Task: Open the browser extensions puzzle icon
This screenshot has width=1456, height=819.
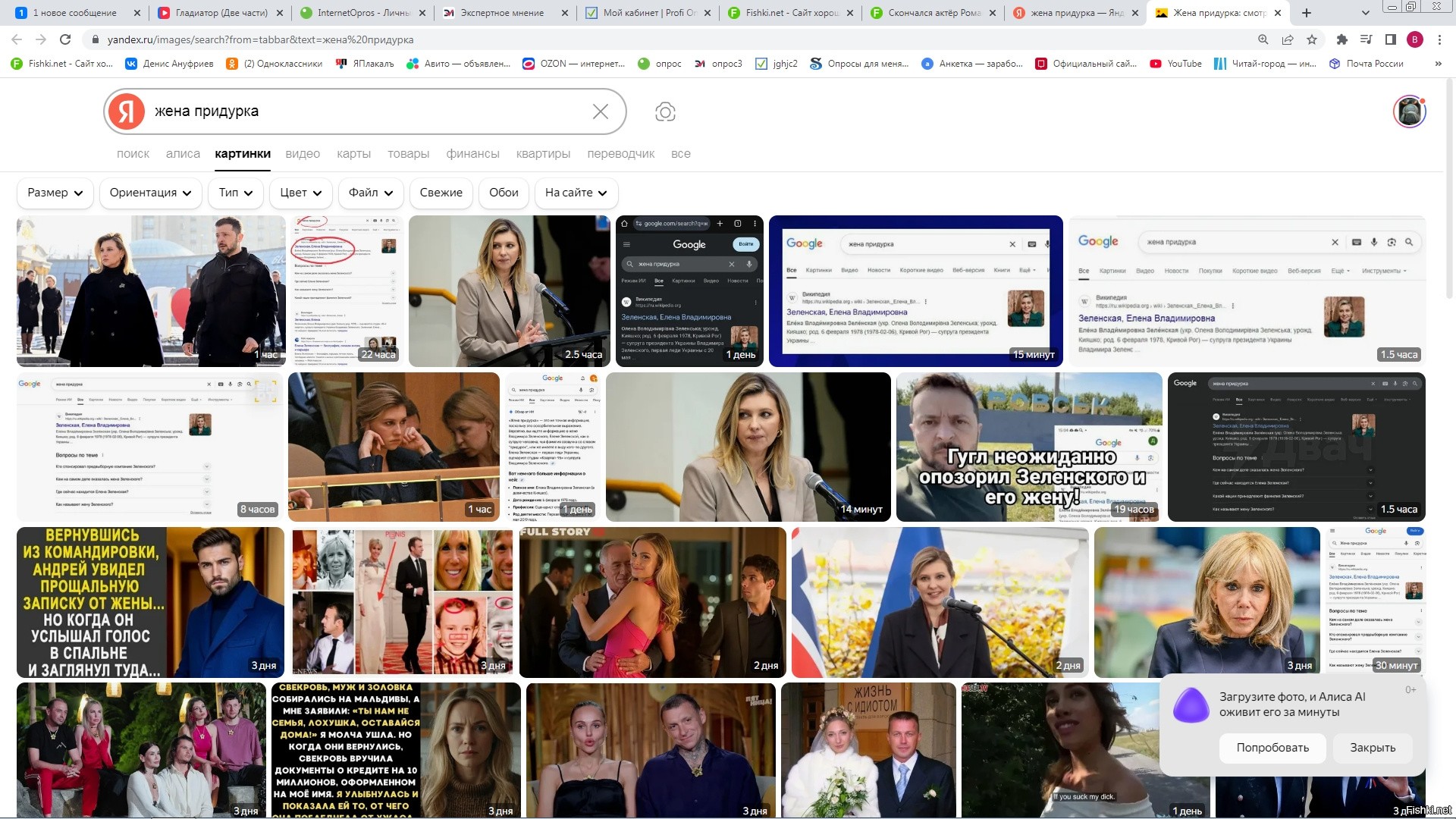Action: coord(1341,39)
